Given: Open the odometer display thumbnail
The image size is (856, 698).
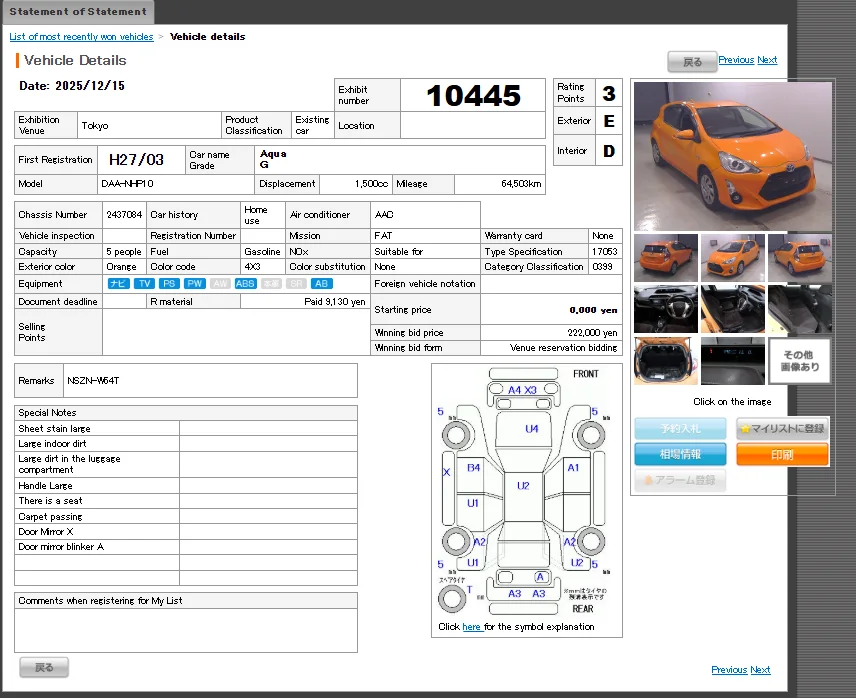Looking at the screenshot, I should 733,361.
